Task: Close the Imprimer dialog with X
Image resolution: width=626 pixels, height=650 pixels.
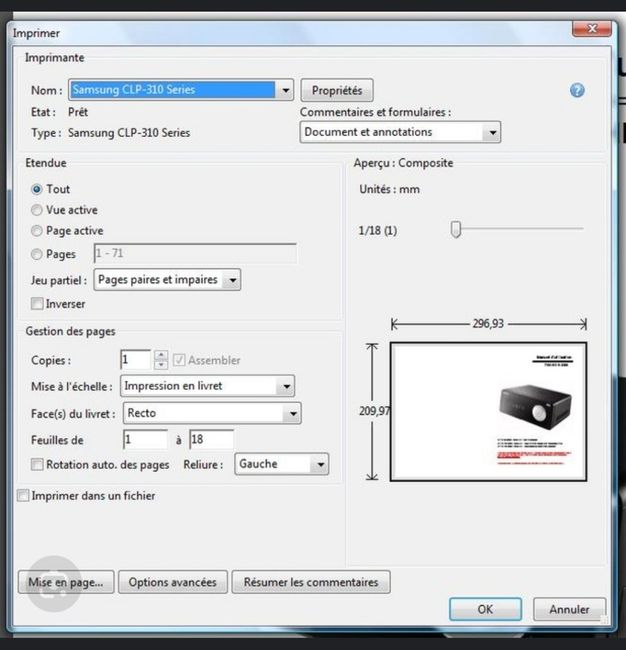Action: pos(592,29)
